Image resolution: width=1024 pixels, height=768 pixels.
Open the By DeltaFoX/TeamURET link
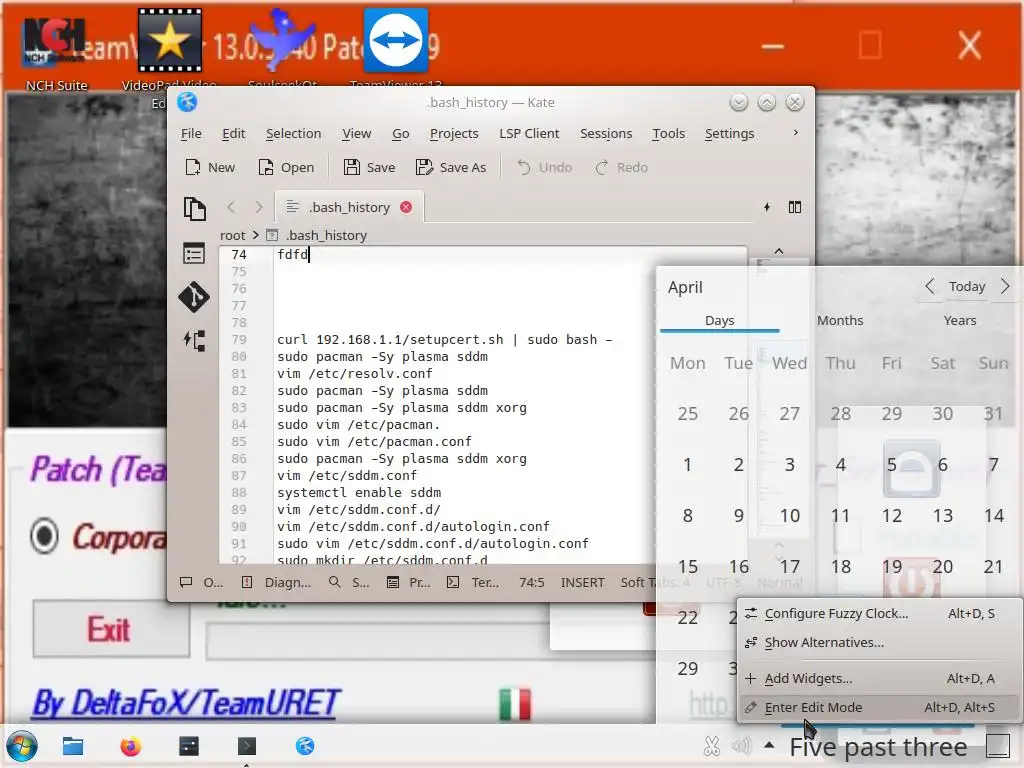click(186, 703)
